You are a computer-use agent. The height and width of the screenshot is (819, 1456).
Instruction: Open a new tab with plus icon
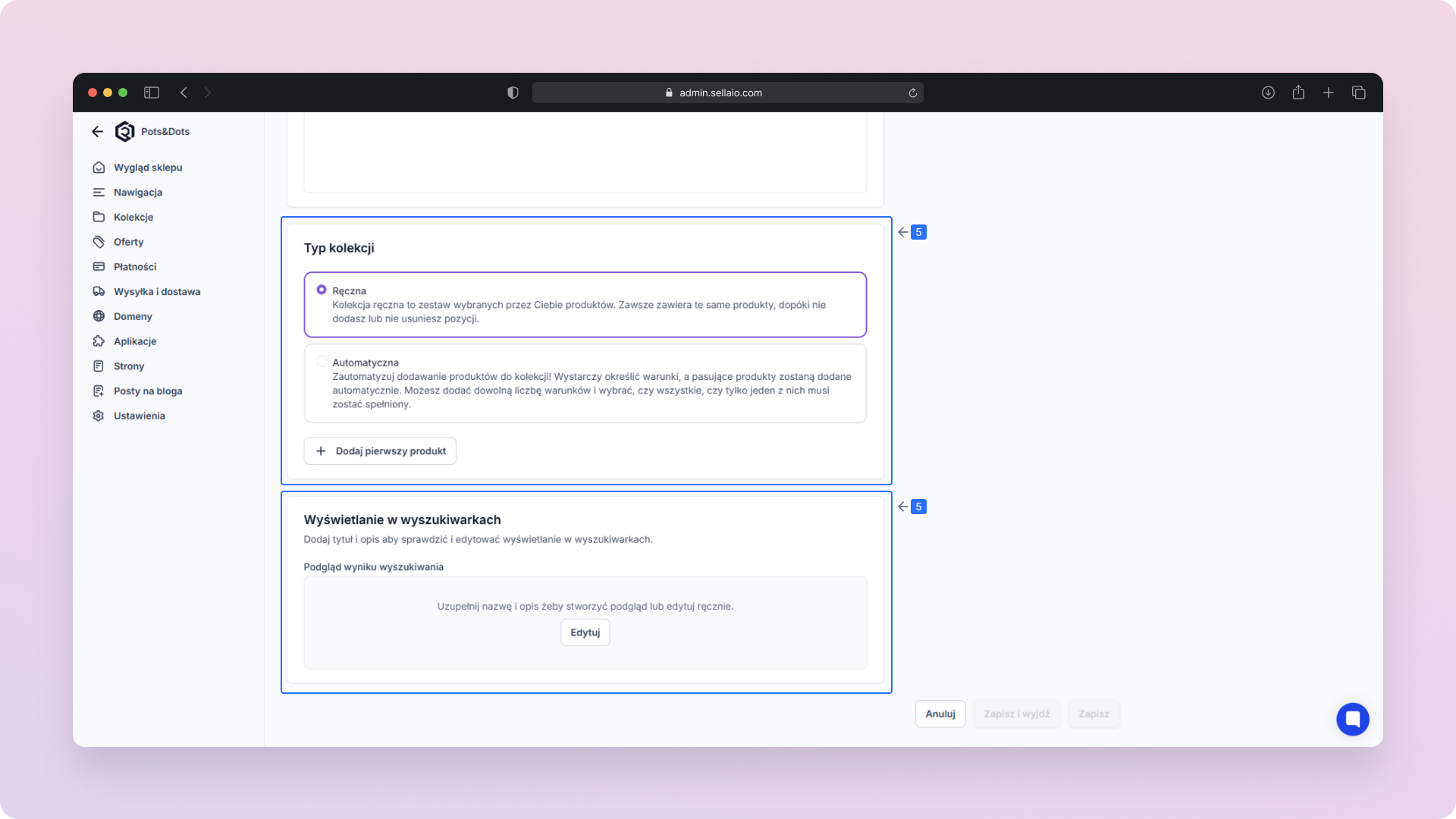click(1329, 93)
